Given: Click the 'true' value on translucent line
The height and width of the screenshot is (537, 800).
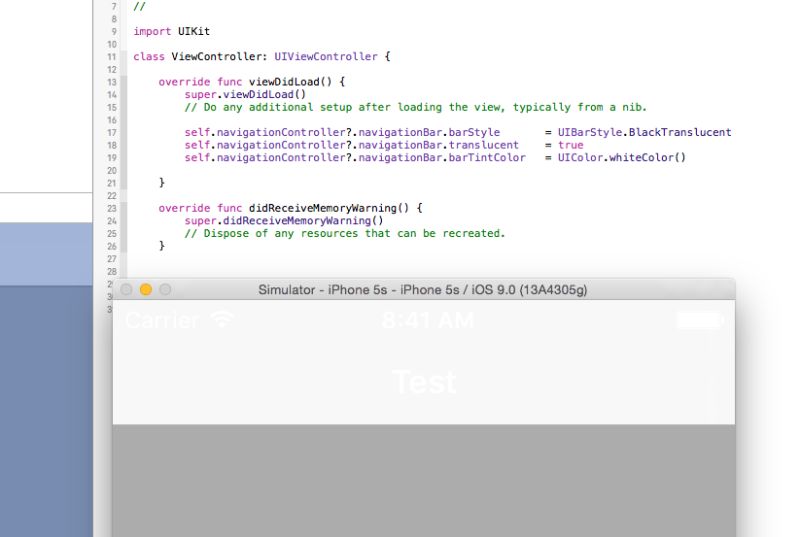Looking at the screenshot, I should 570,145.
